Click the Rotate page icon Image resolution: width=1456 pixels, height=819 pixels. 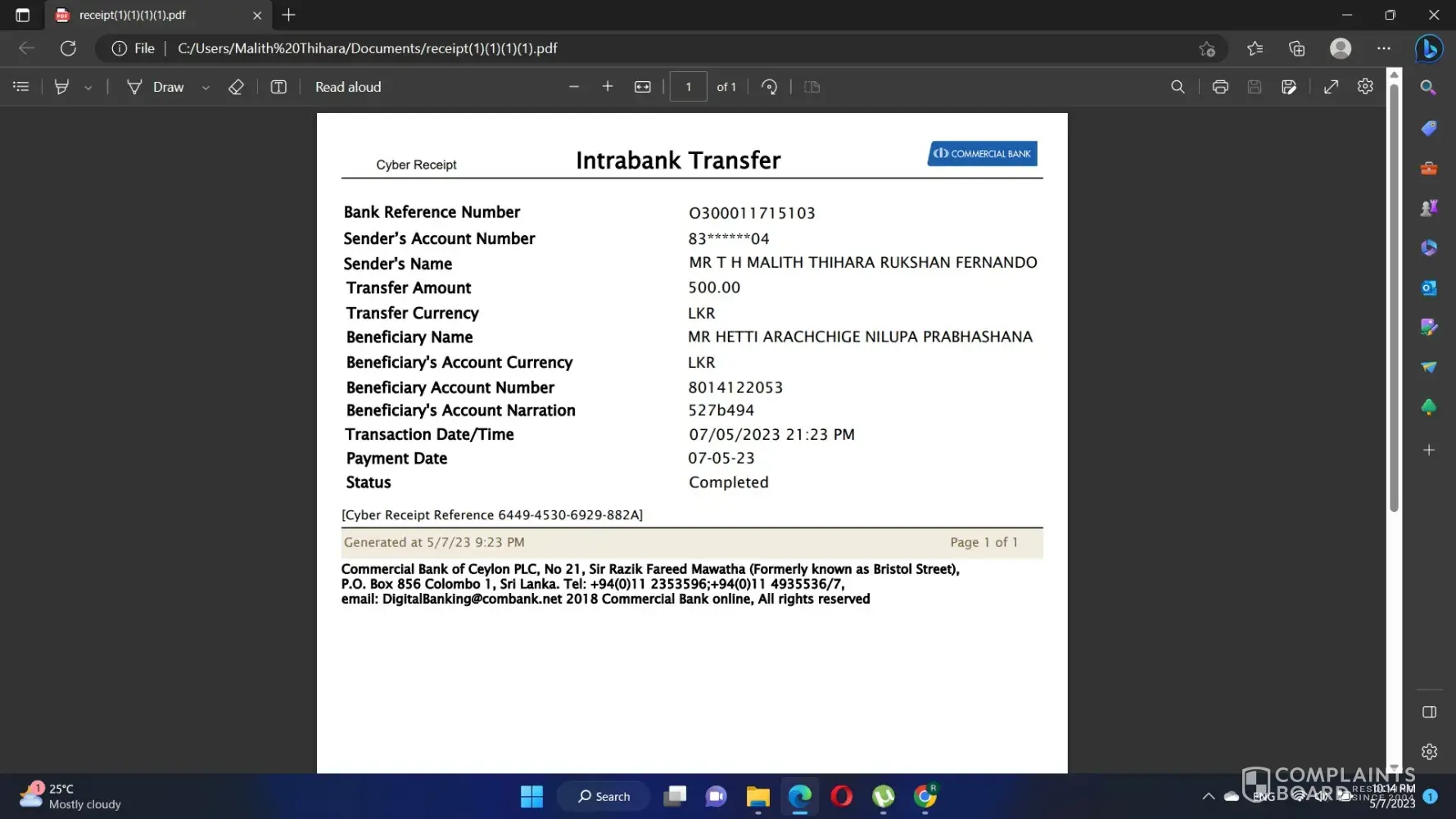coord(769,87)
